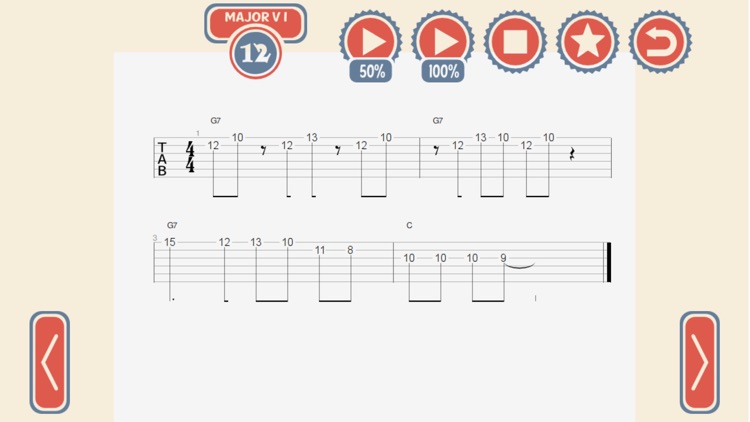This screenshot has width=750, height=422.
Task: Click the first G7 chord symbol
Action: click(216, 121)
